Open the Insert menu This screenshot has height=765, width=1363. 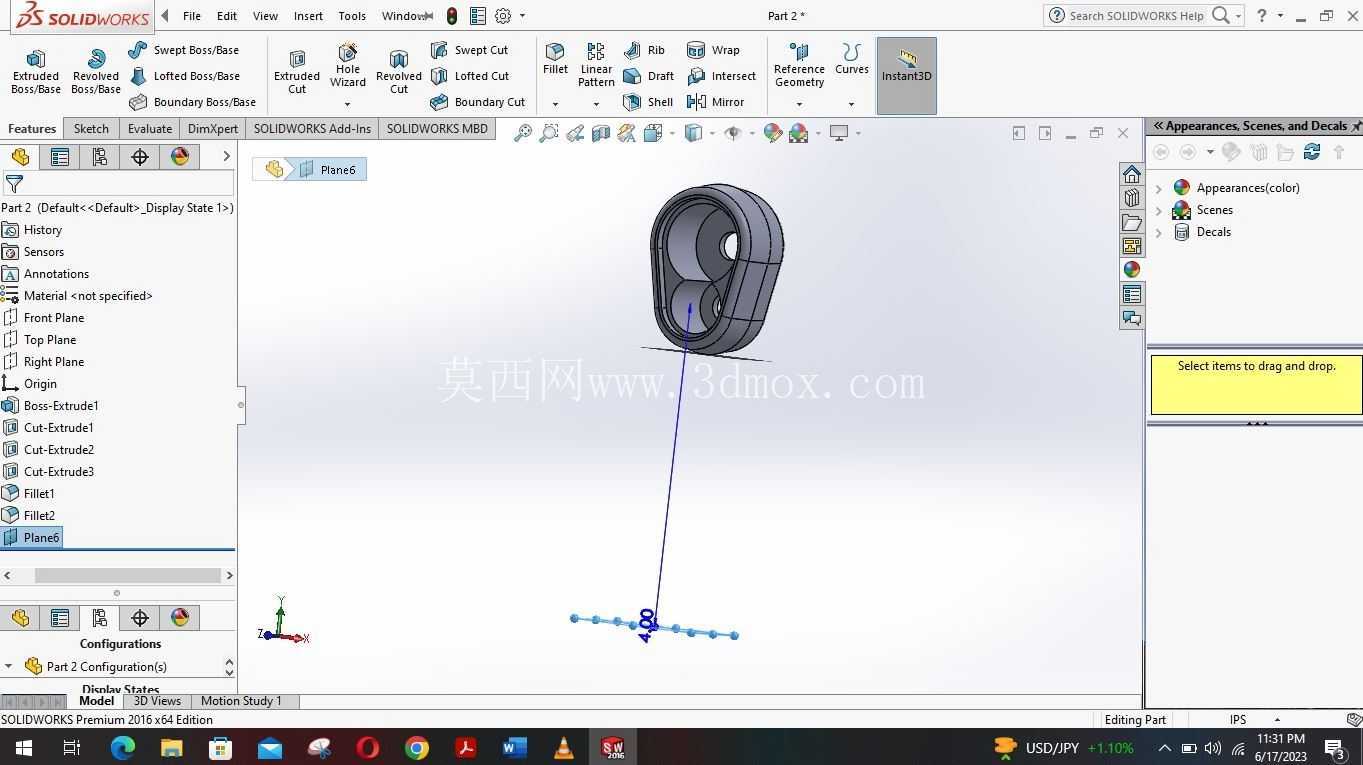coord(308,16)
